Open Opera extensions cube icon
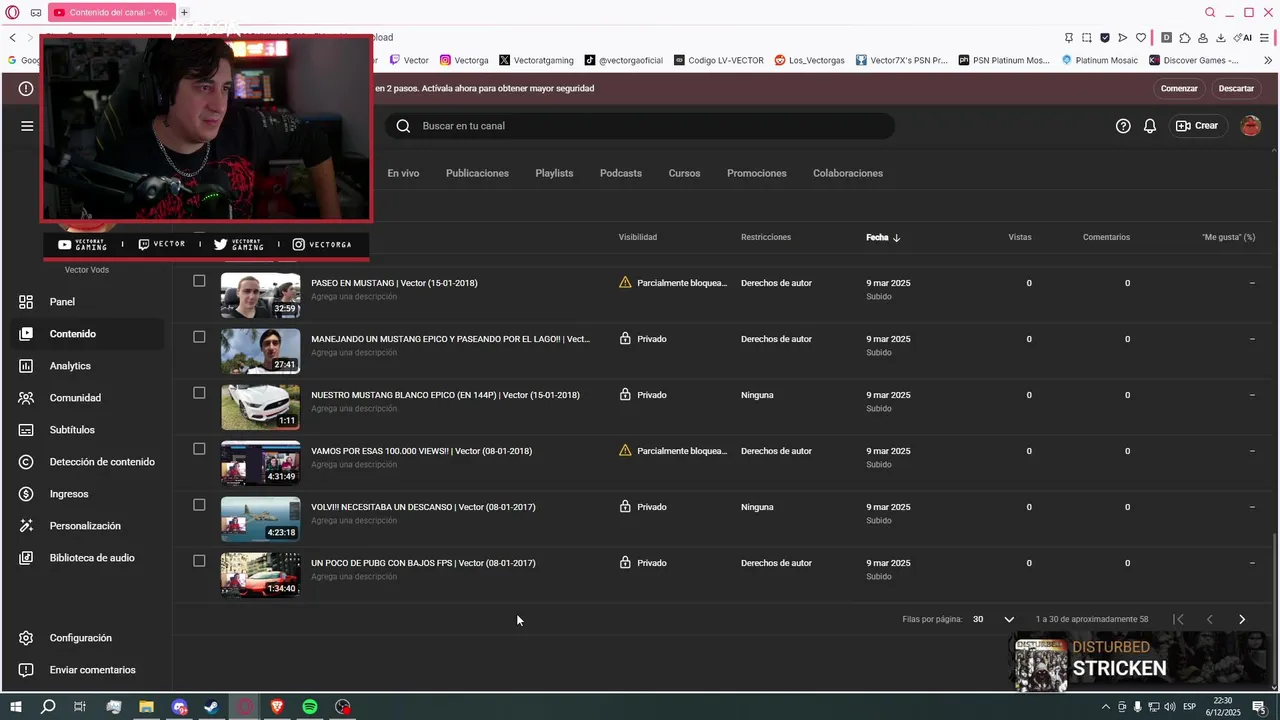Screen dimensions: 1280x720 click(x=1185, y=38)
